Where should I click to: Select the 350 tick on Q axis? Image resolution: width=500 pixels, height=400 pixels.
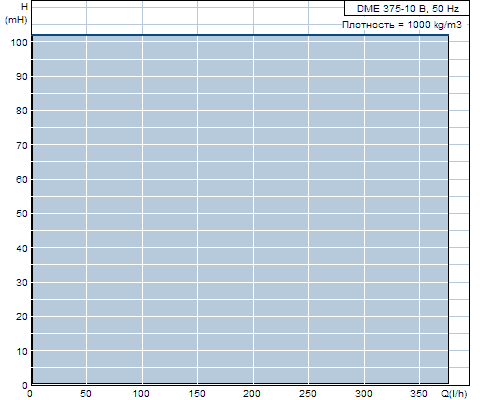coord(419,394)
